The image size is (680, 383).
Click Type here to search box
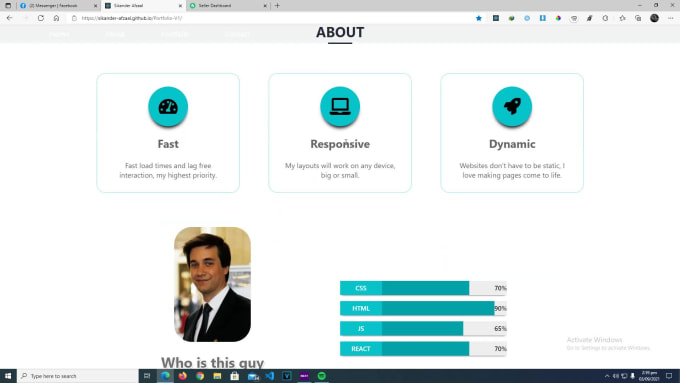tap(78, 376)
